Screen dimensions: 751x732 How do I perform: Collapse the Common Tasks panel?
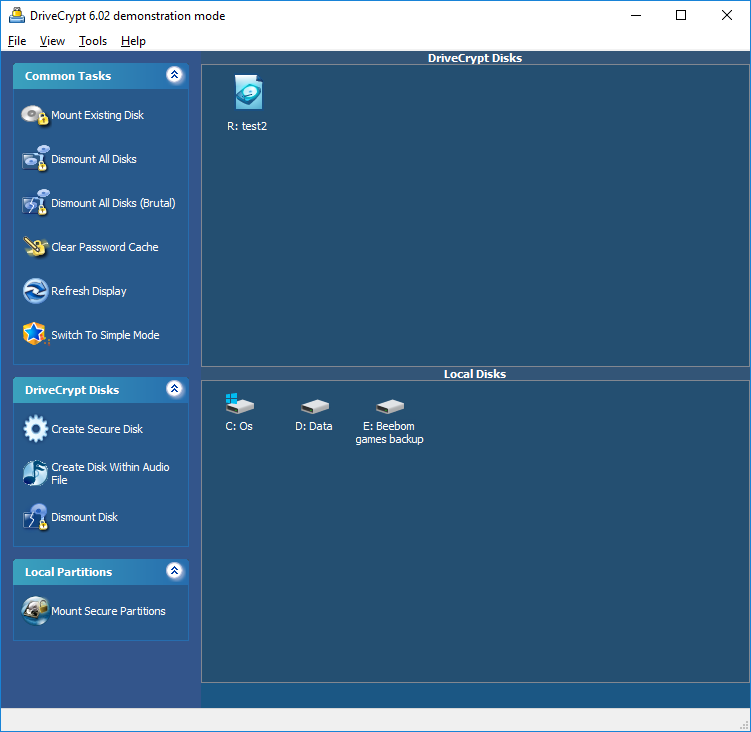174,75
